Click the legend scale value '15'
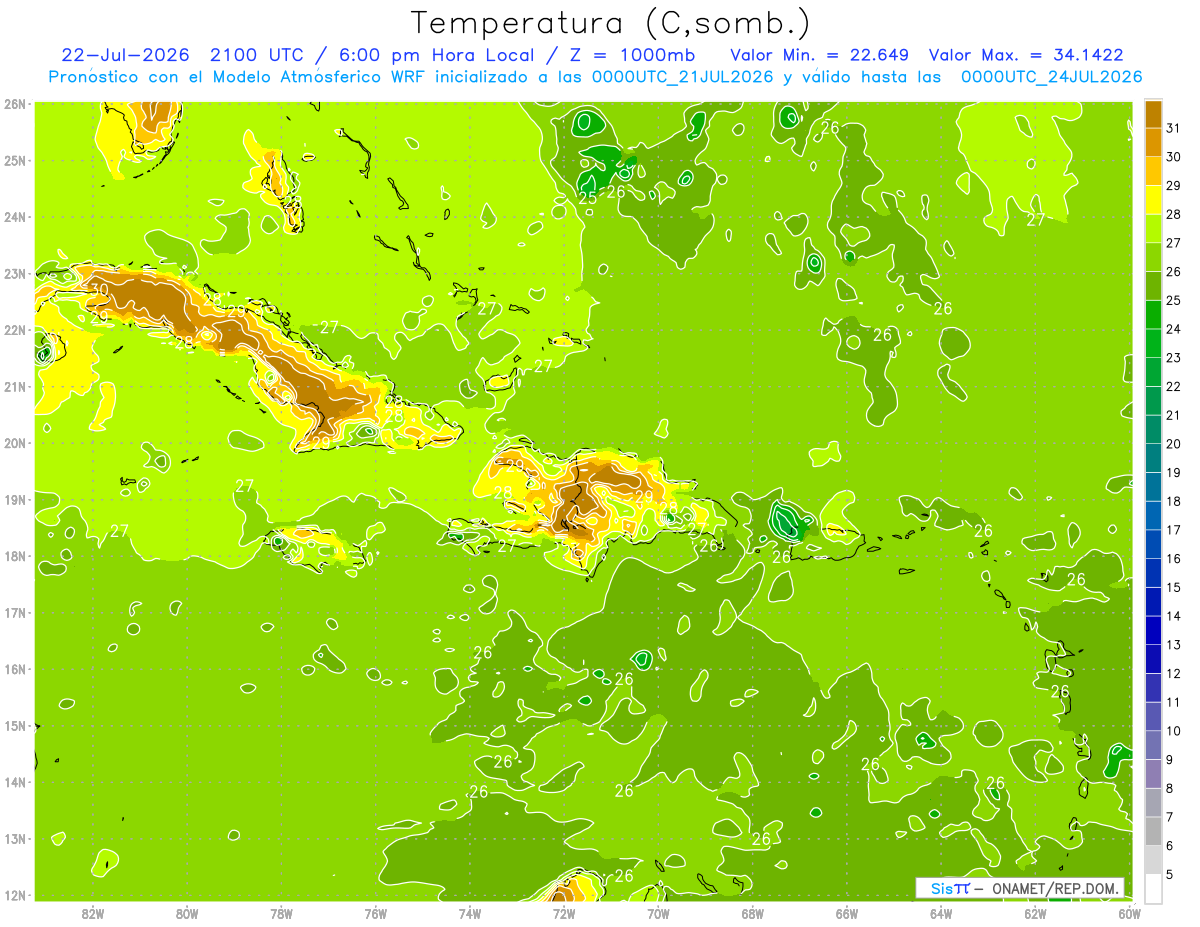This screenshot has width=1200, height=927. pyautogui.click(x=1174, y=587)
